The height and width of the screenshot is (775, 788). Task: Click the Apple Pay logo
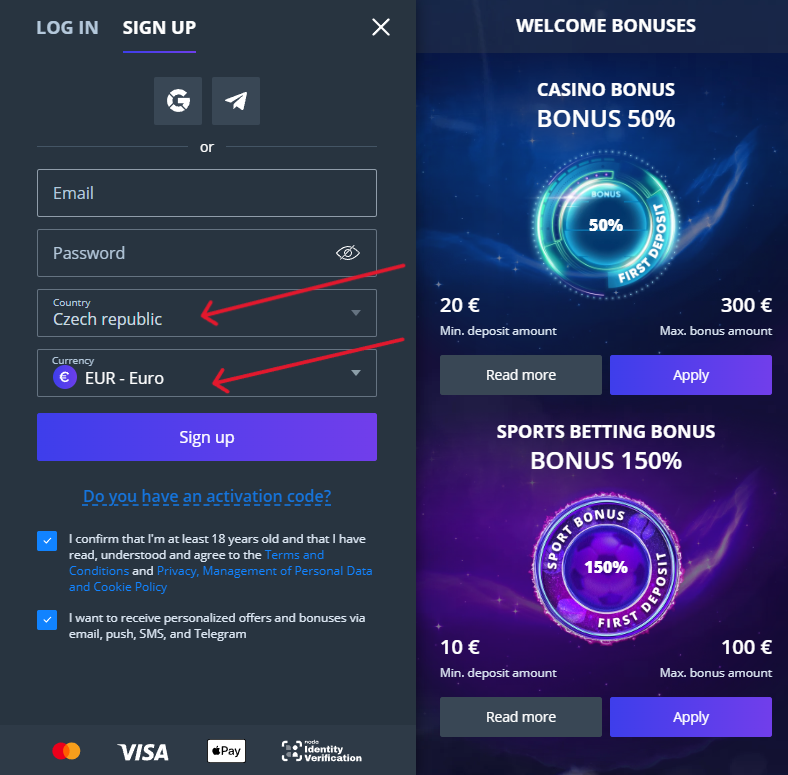tap(226, 751)
